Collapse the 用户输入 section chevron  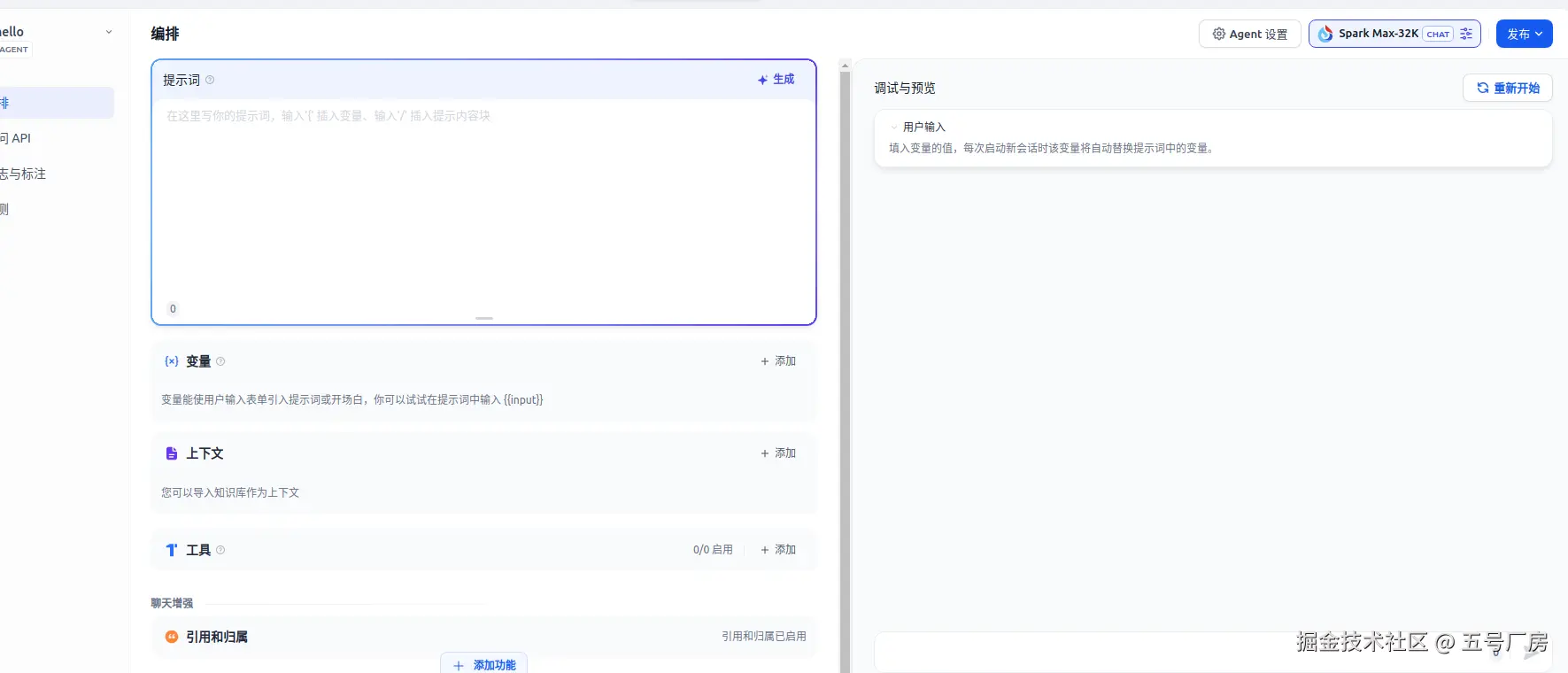894,128
